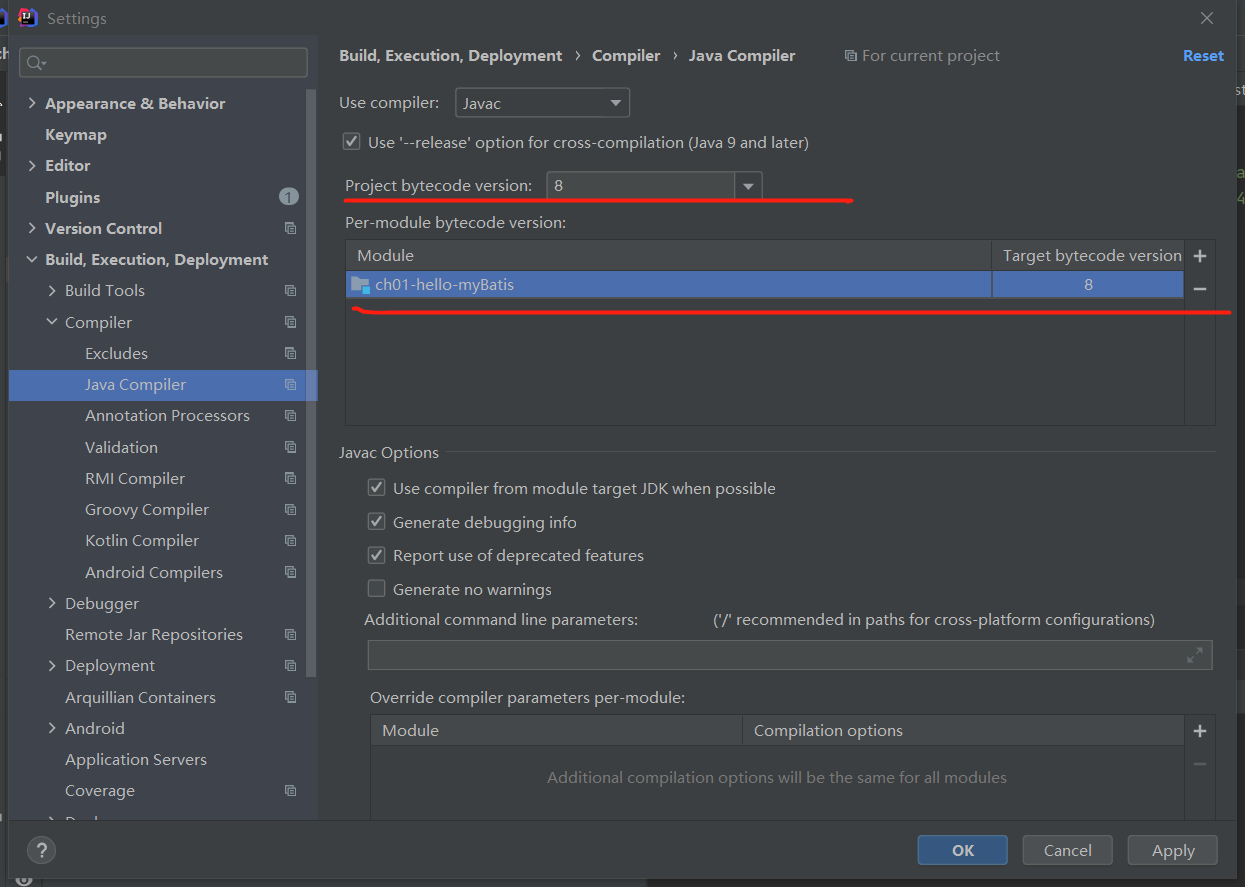Image resolution: width=1245 pixels, height=887 pixels.
Task: Click the project-level icon next to RMI Compiler
Action: (290, 478)
